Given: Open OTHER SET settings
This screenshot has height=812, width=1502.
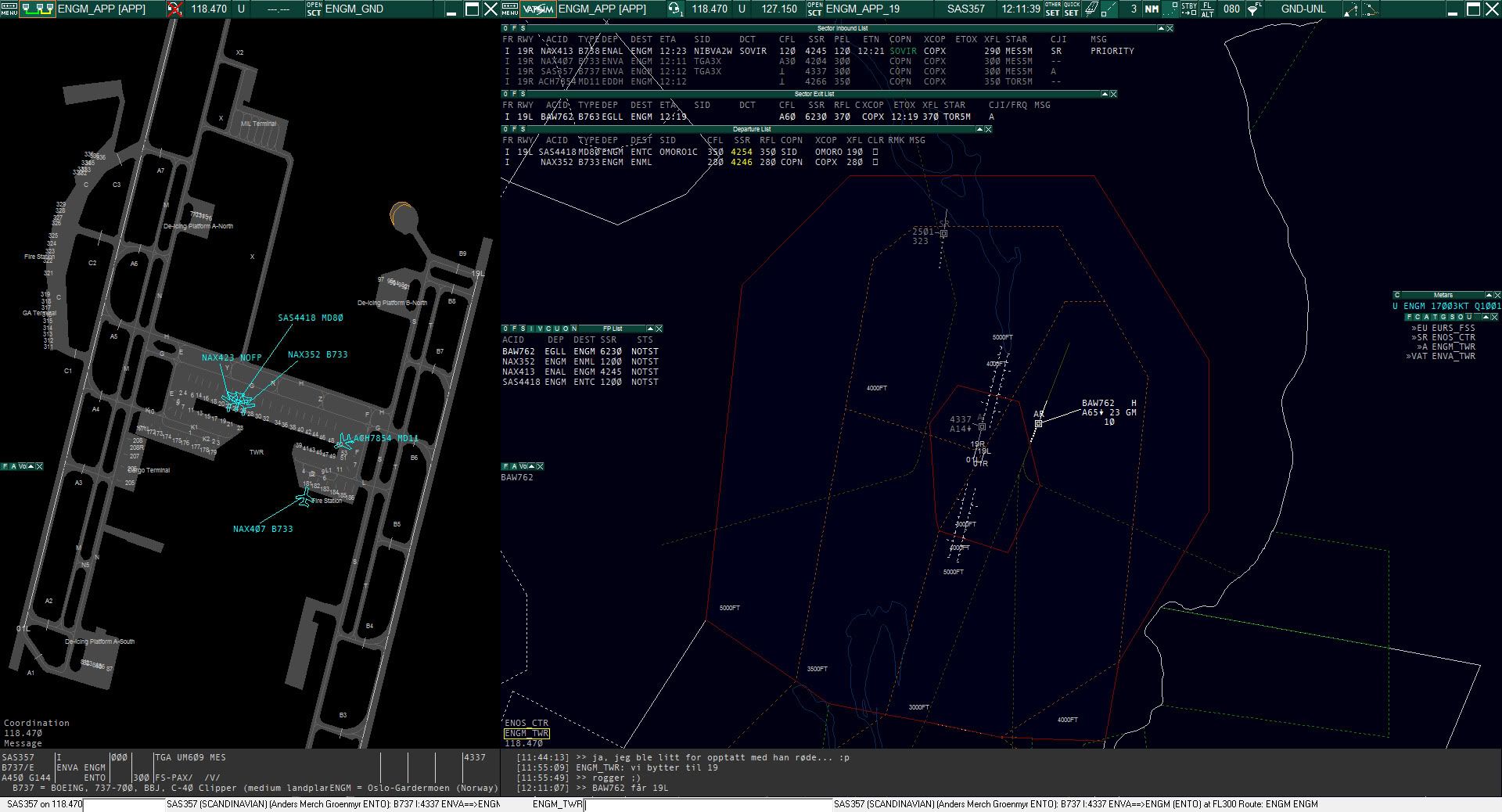Looking at the screenshot, I should tap(1052, 9).
